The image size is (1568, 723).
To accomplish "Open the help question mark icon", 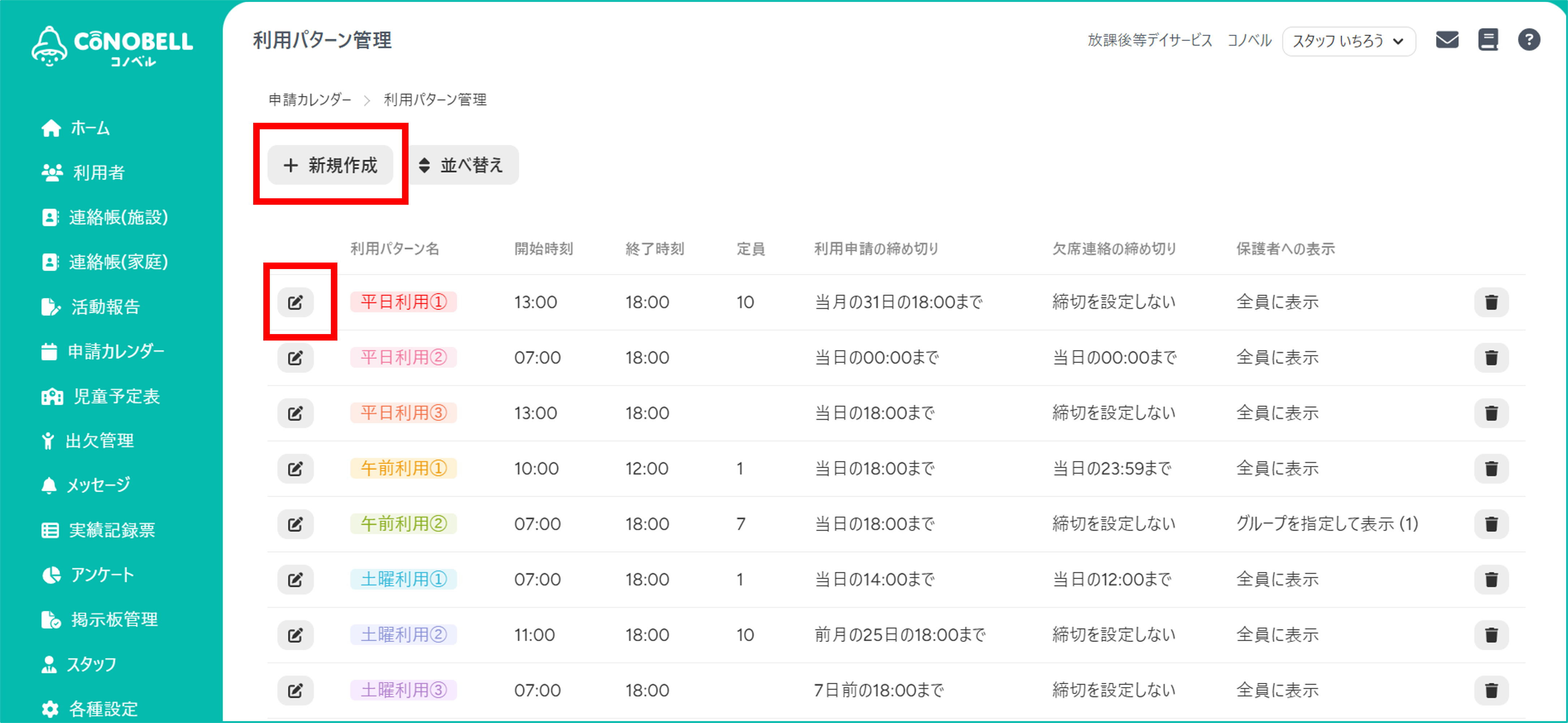I will pos(1528,40).
